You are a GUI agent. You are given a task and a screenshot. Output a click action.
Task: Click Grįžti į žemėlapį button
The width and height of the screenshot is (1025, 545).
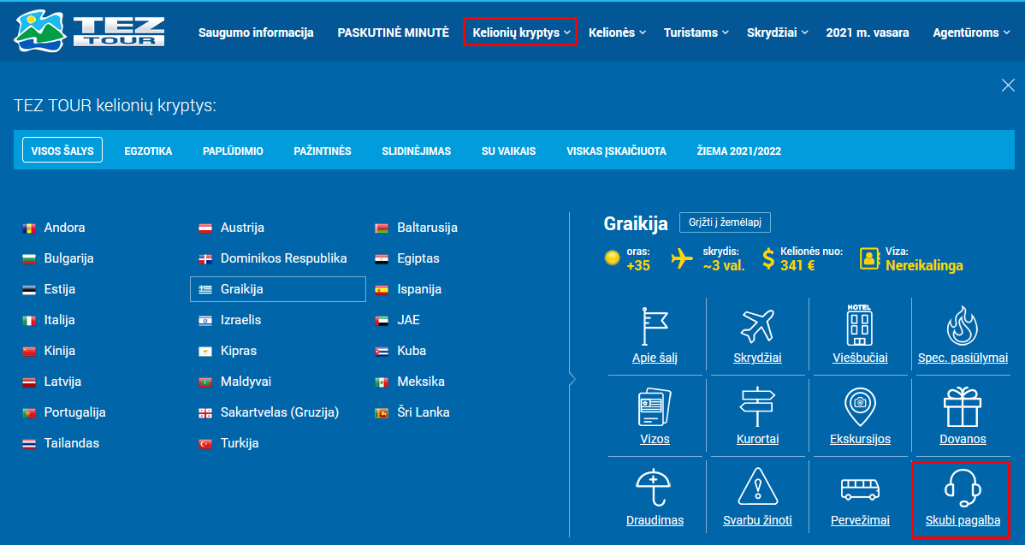tap(724, 222)
